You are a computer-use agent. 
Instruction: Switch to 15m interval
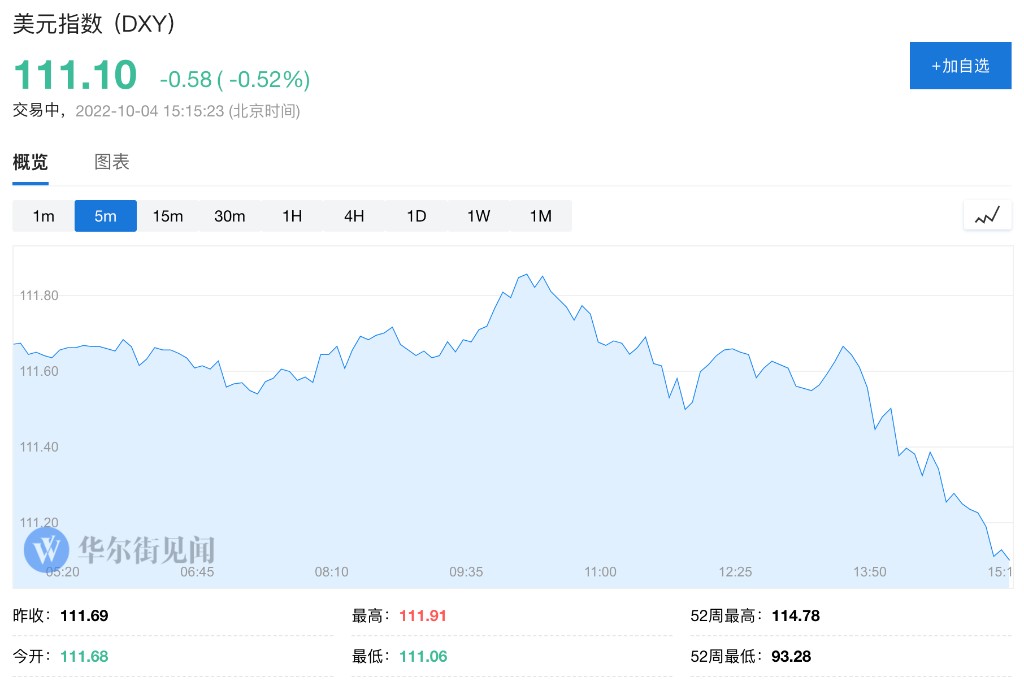tap(167, 216)
